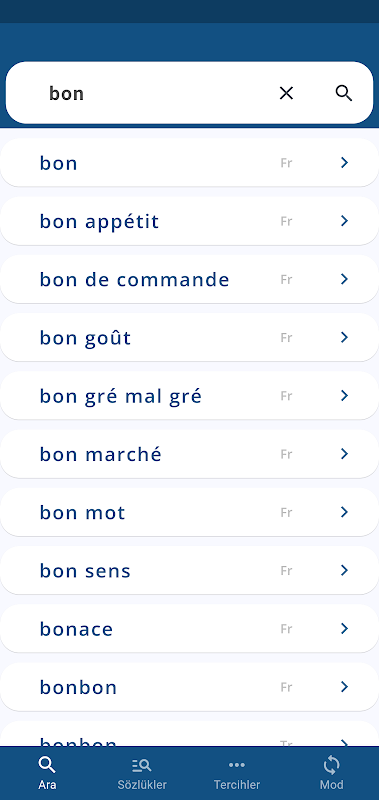Expand the chevron for "bon marché"

click(344, 454)
